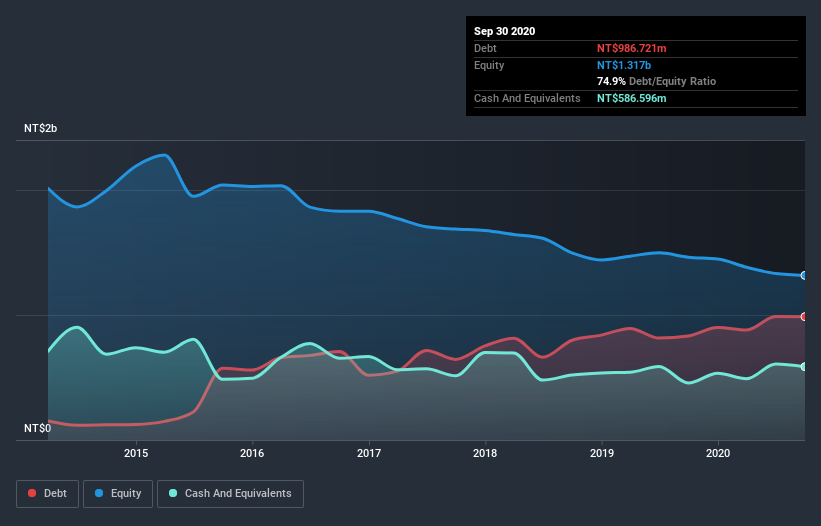Viewport: 821px width, 526px height.
Task: Toggle the Debt series legend button
Action: 48,494
